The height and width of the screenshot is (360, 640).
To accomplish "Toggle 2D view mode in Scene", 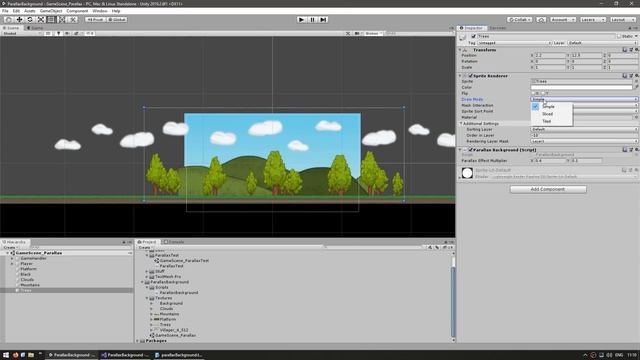I will 48,33.
